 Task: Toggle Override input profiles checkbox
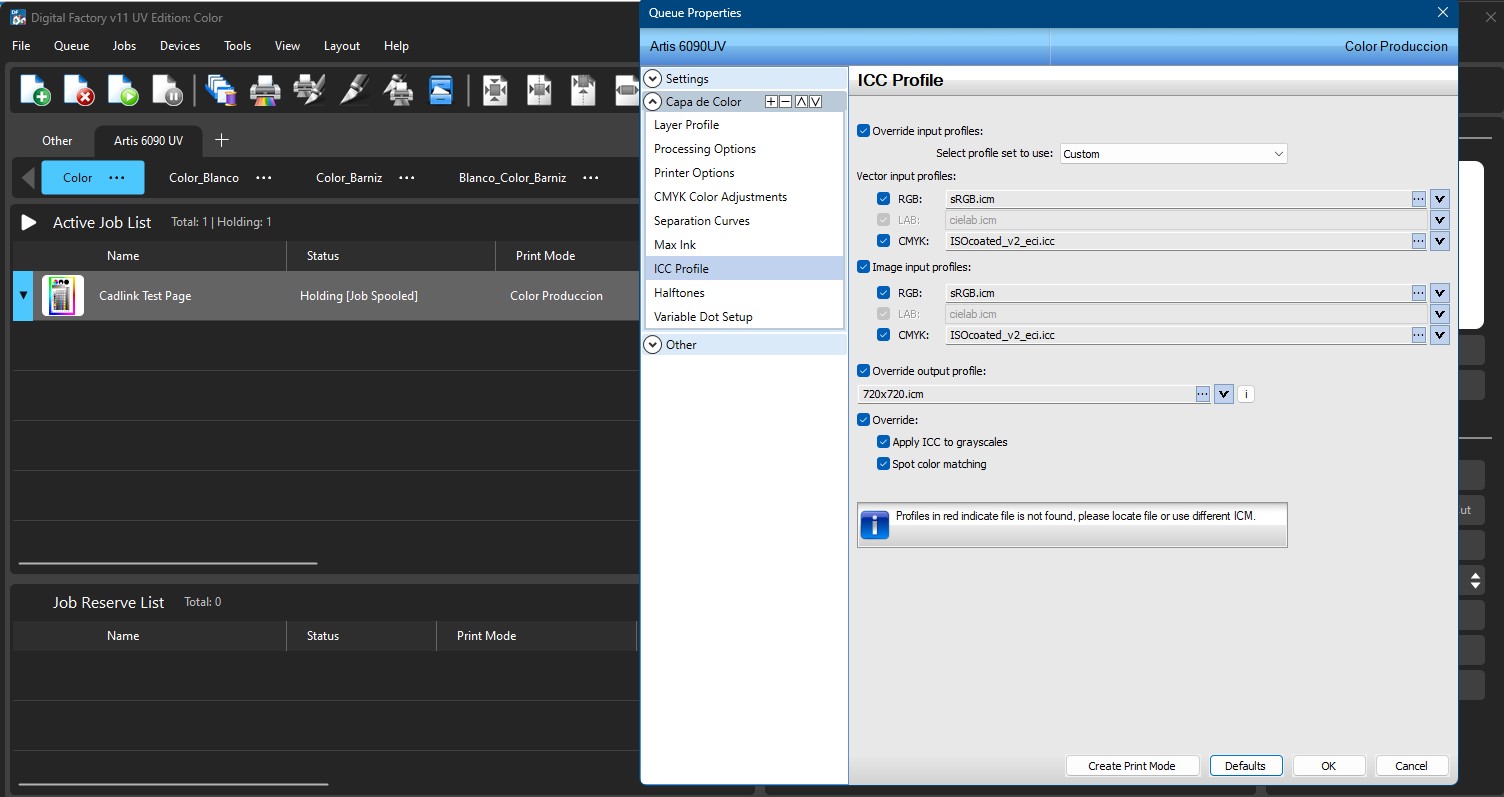[864, 130]
